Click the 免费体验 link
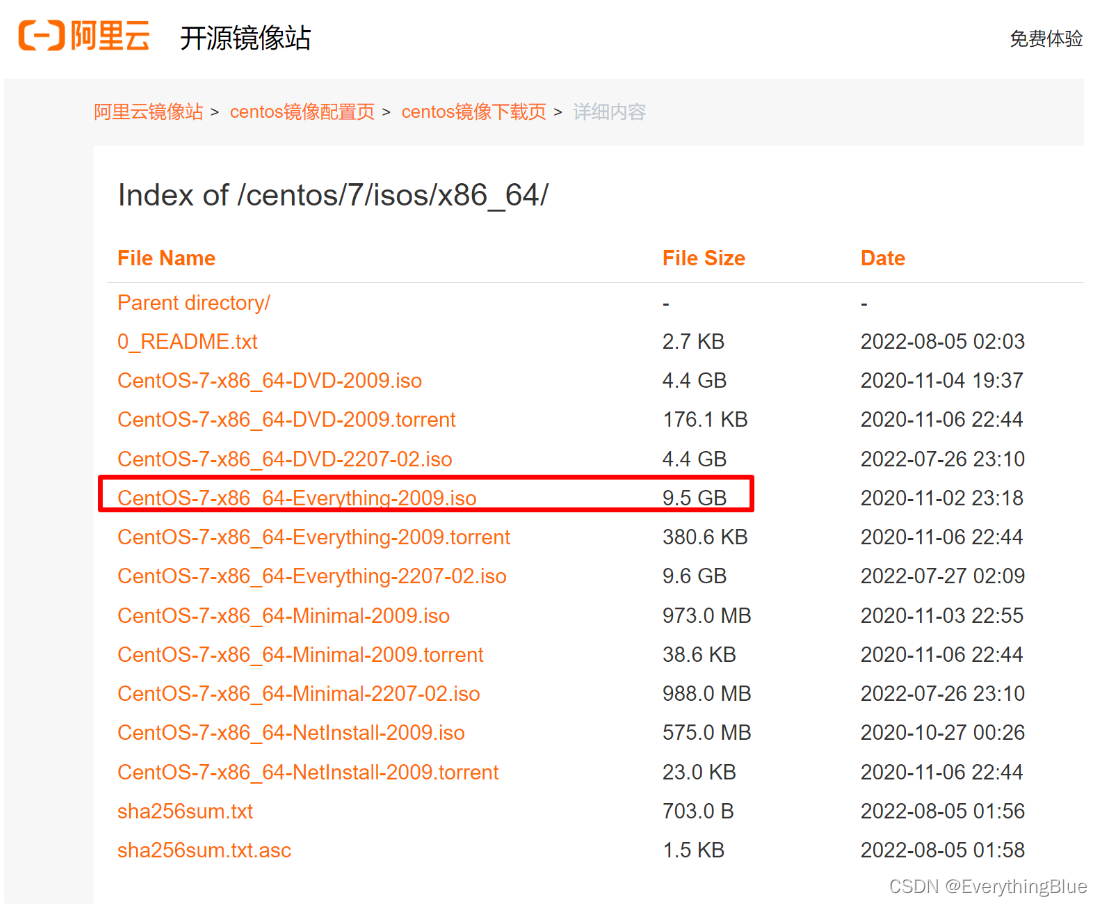This screenshot has width=1102, height=906. pos(1046,38)
